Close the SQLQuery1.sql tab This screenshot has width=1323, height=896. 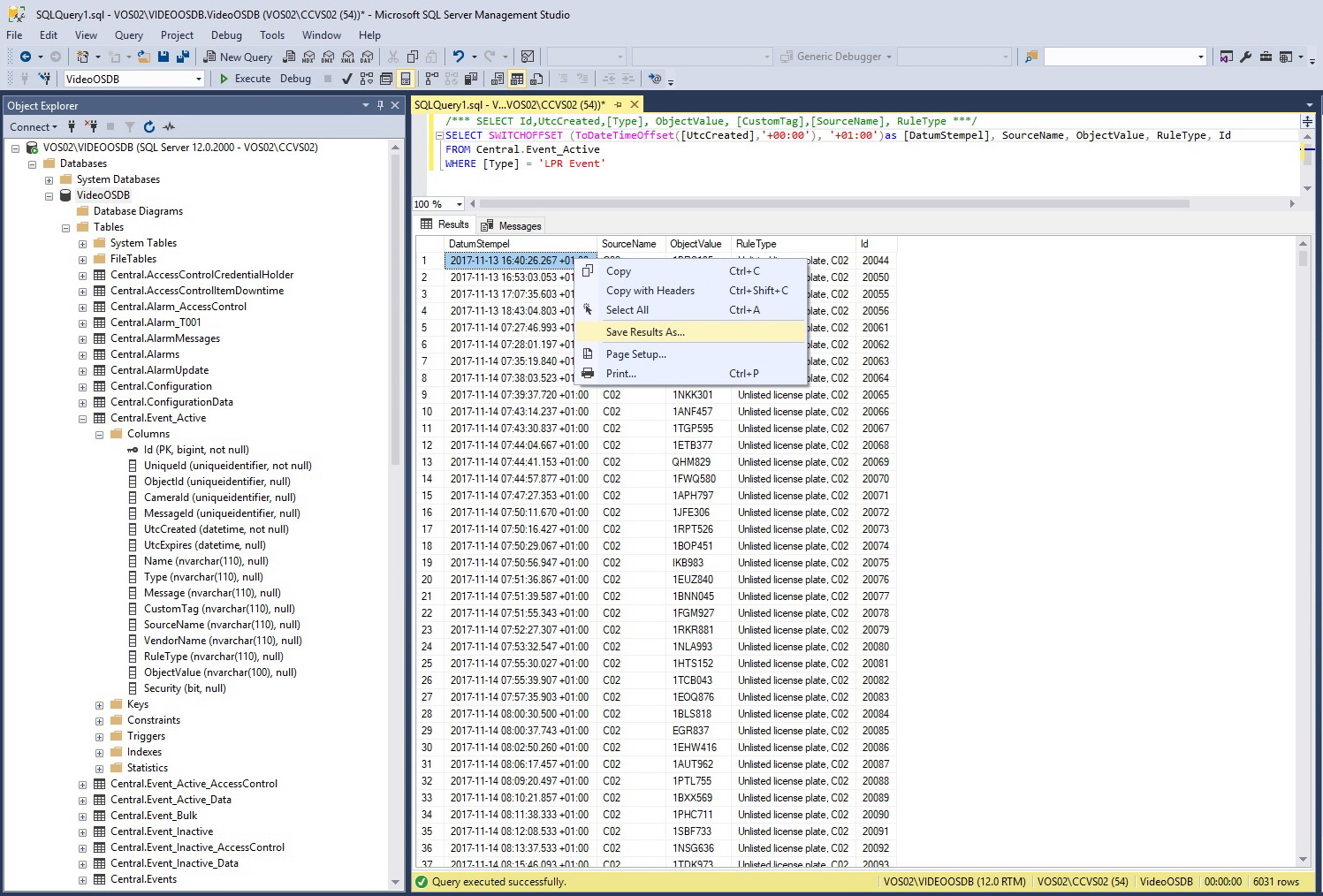click(635, 104)
